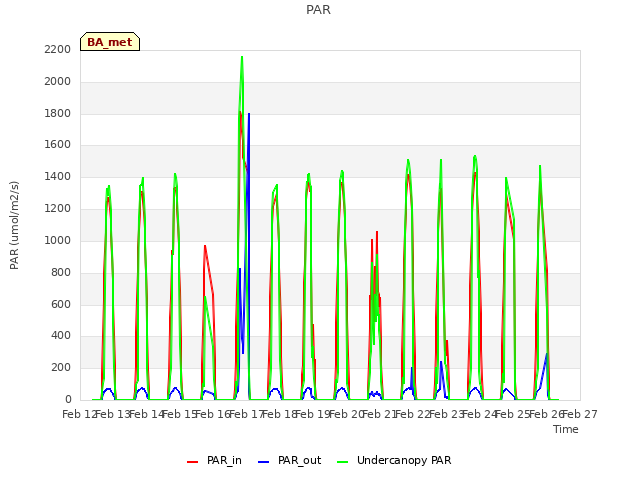Click the PAR (umol/m2/s) axis title
Image resolution: width=640 pixels, height=480 pixels.
14,225
